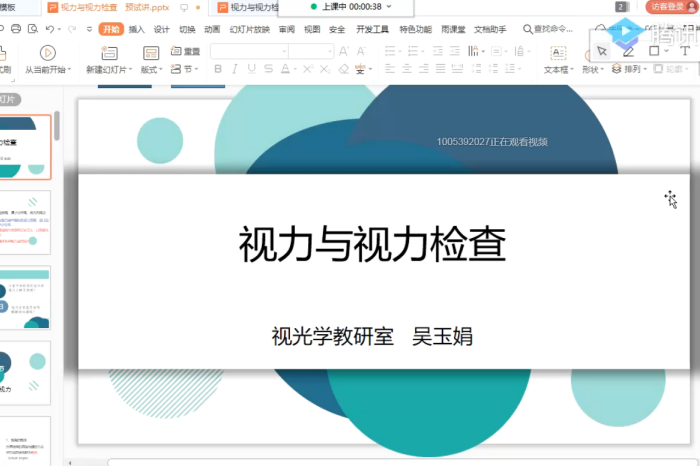Image resolution: width=700 pixels, height=466 pixels.
Task: Click the Reset (重置) slide button
Action: tap(185, 51)
